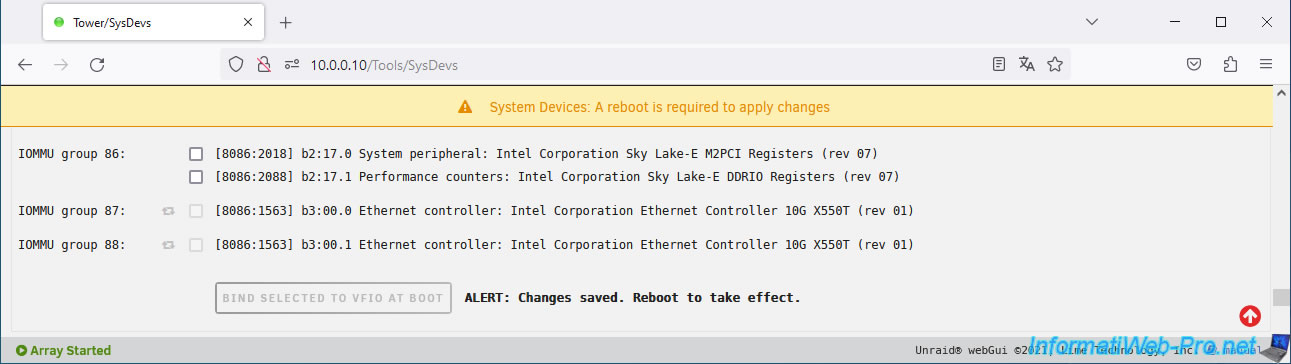The height and width of the screenshot is (364, 1291).
Task: Open the extensions puzzle icon
Action: [1230, 64]
